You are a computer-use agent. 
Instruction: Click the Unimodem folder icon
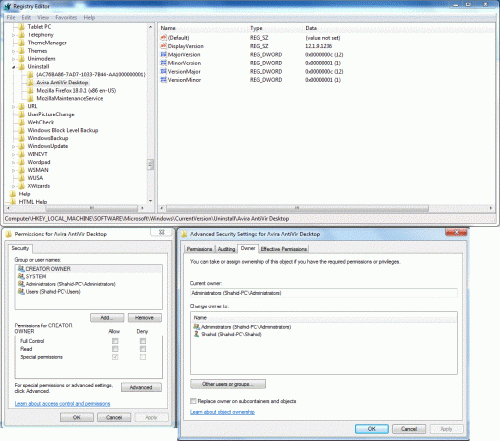pyautogui.click(x=22, y=59)
